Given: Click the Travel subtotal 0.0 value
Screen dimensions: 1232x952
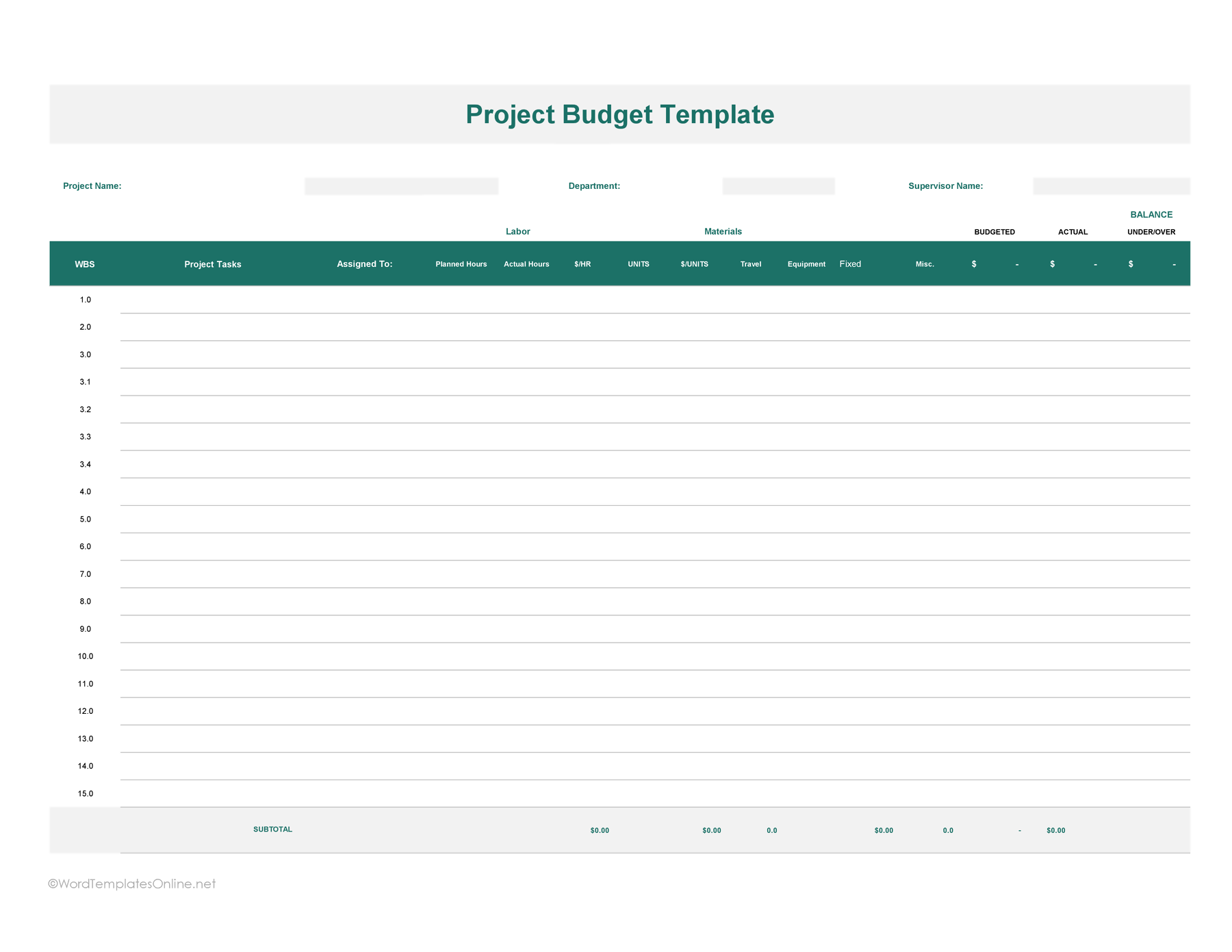Looking at the screenshot, I should pyautogui.click(x=771, y=830).
